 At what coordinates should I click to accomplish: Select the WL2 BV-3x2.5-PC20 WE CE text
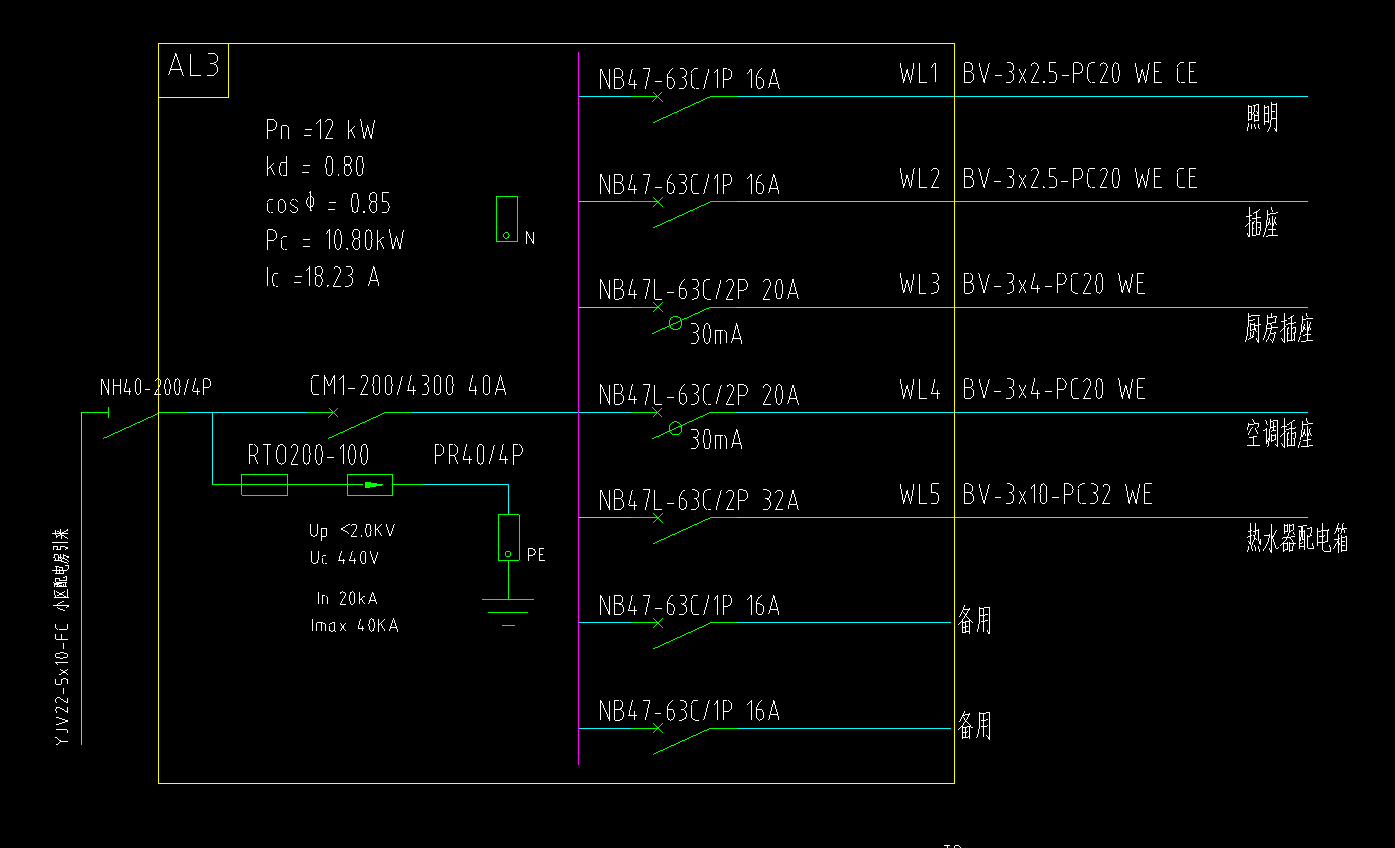tap(1080, 179)
